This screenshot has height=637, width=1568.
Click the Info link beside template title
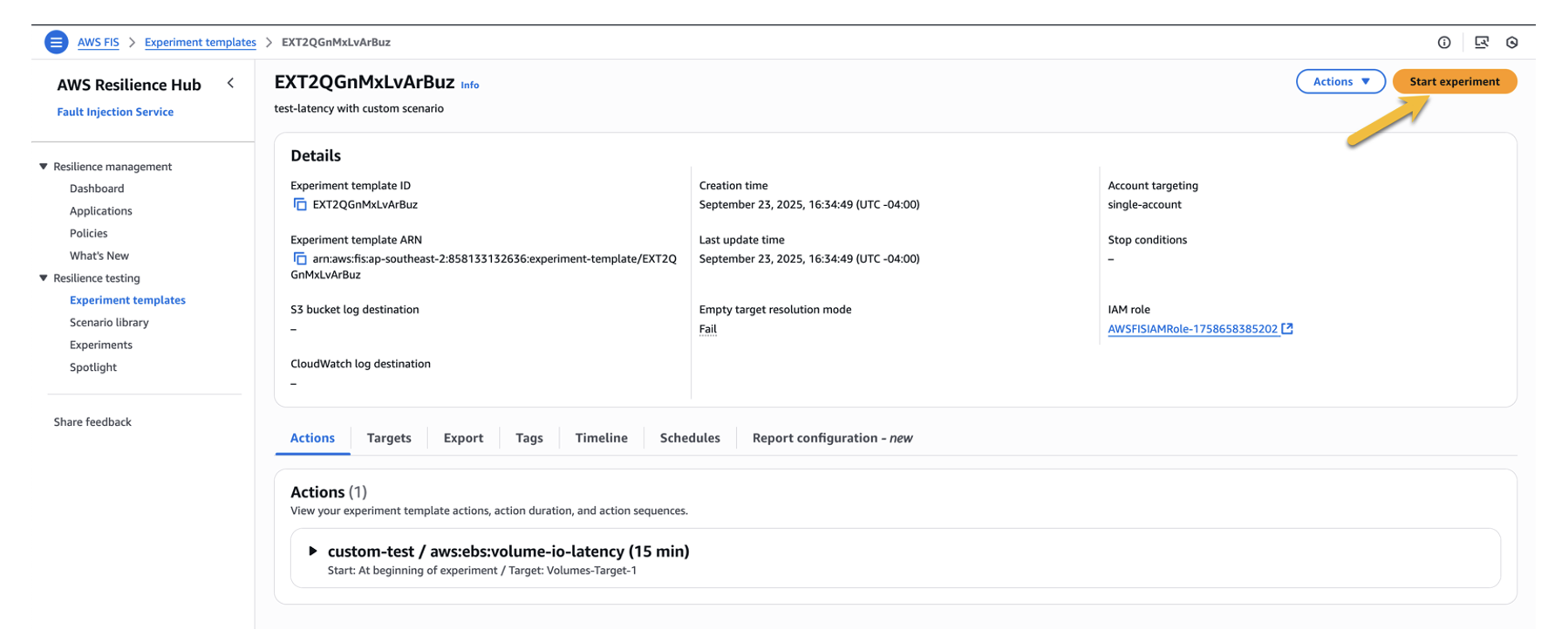(x=470, y=86)
